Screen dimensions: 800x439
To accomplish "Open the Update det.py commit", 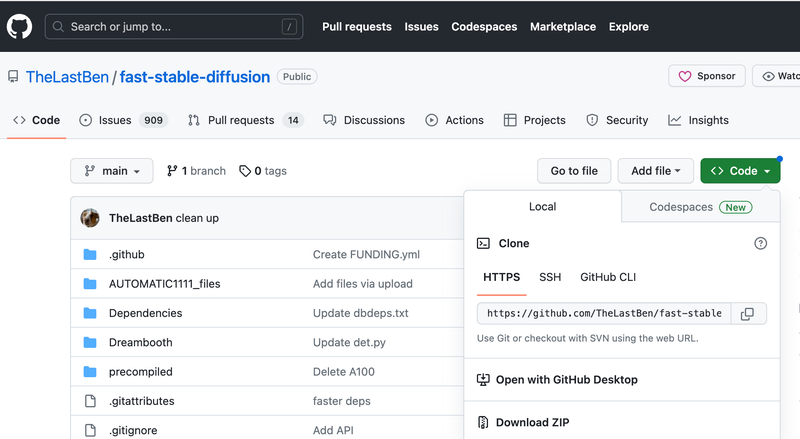I will 349,343.
